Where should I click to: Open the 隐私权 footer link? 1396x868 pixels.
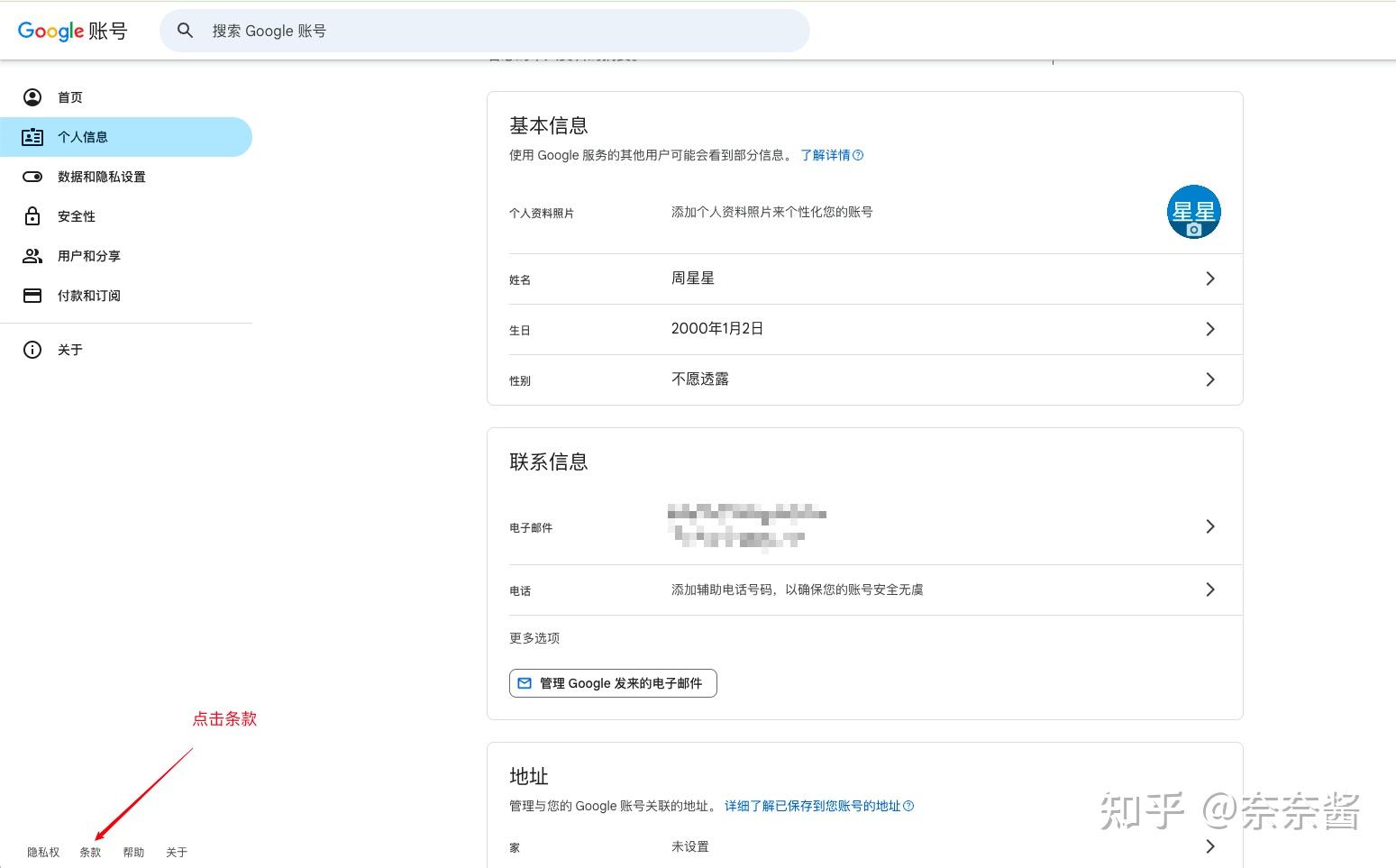[x=43, y=853]
